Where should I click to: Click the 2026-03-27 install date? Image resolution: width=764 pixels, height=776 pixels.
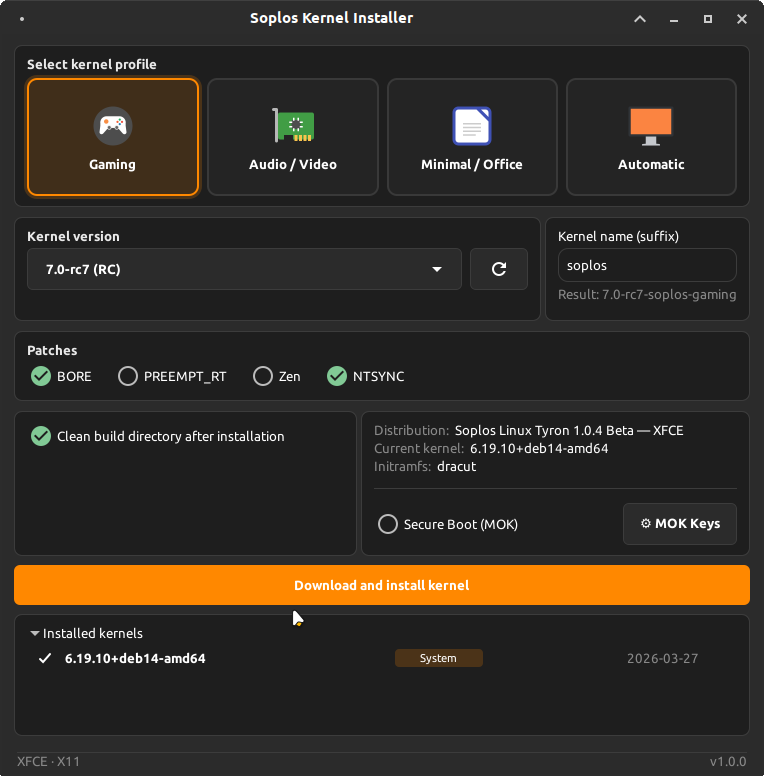tap(663, 658)
